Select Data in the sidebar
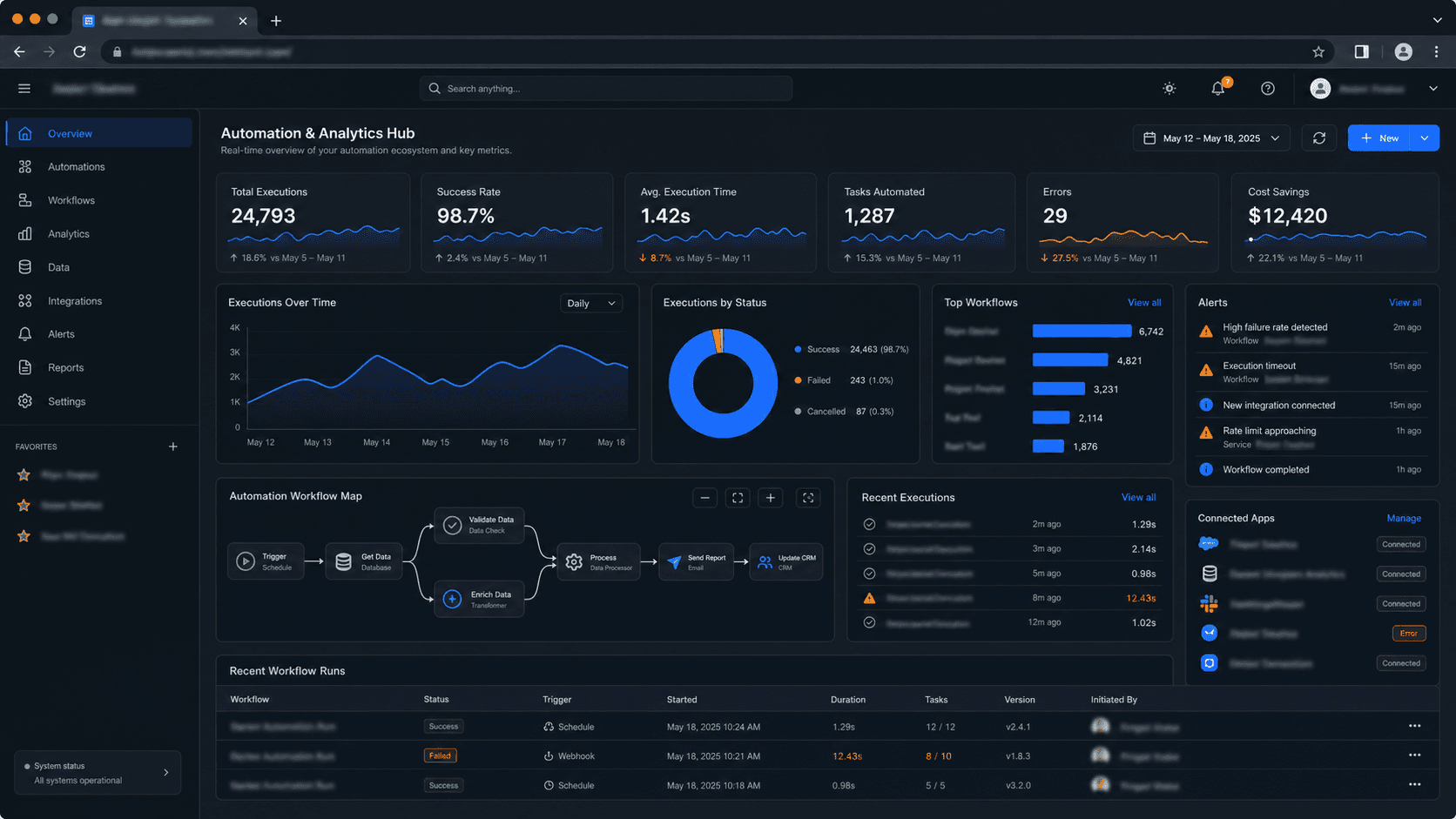Image resolution: width=1456 pixels, height=819 pixels. click(99, 267)
